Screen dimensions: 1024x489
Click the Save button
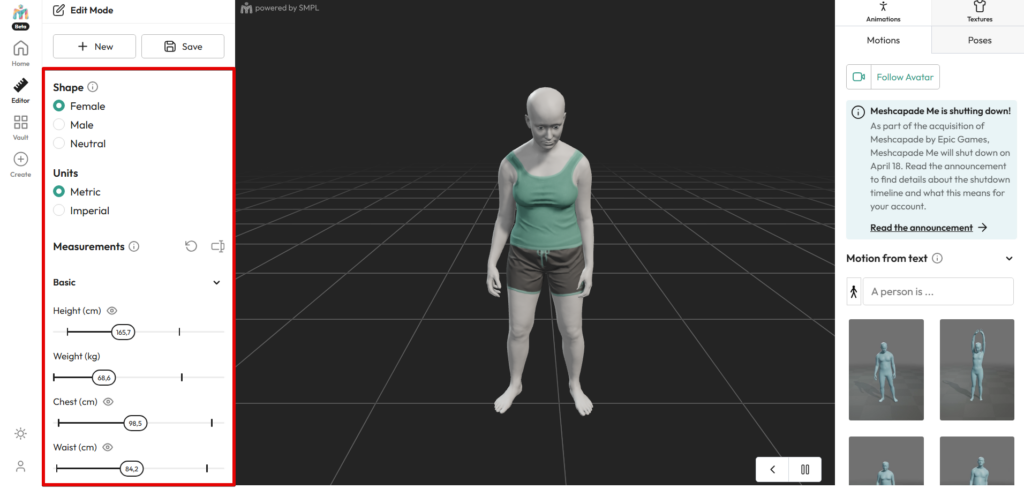(183, 46)
